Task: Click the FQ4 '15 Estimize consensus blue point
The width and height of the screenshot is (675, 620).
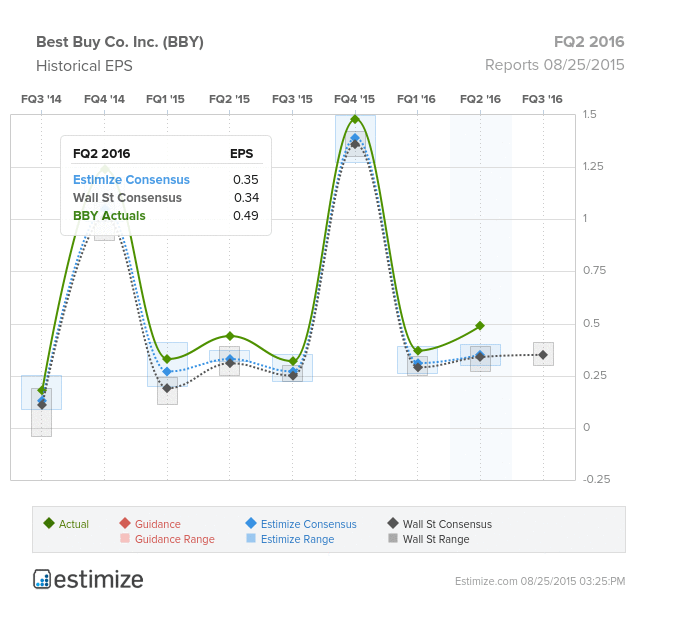Action: coord(355,138)
